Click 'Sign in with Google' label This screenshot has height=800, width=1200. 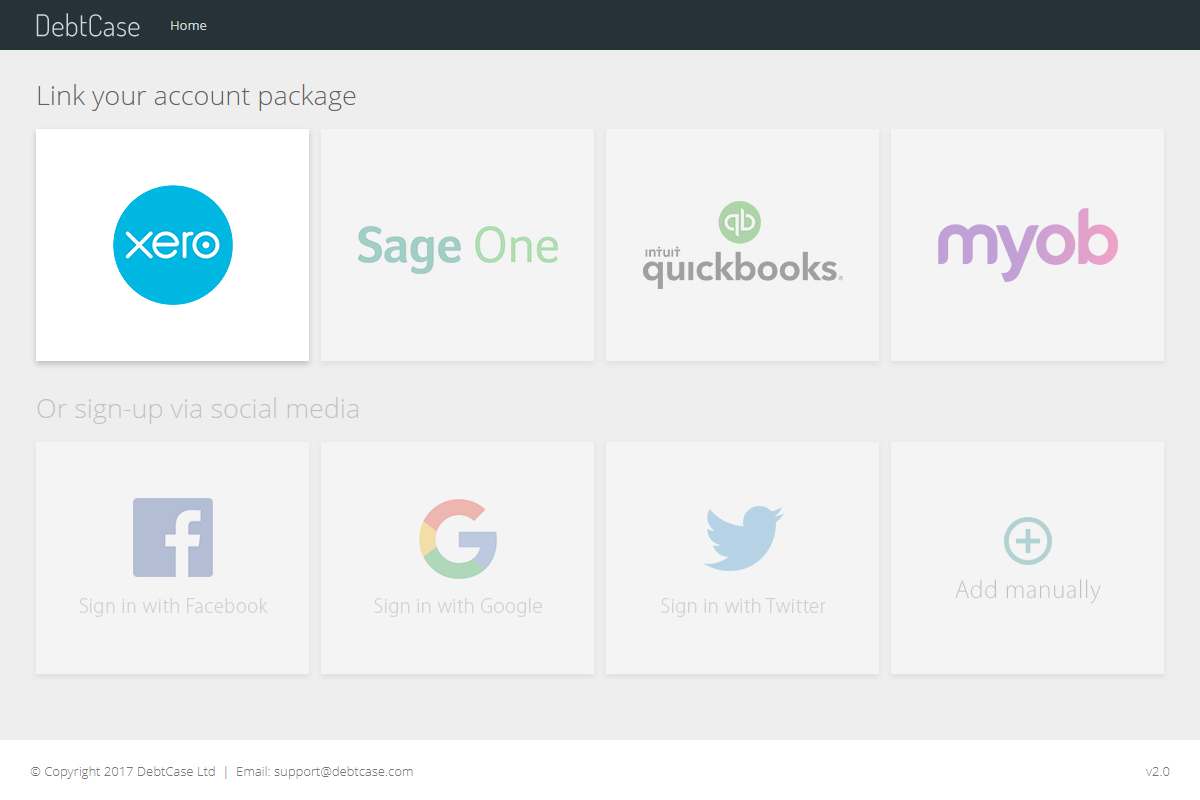(458, 606)
